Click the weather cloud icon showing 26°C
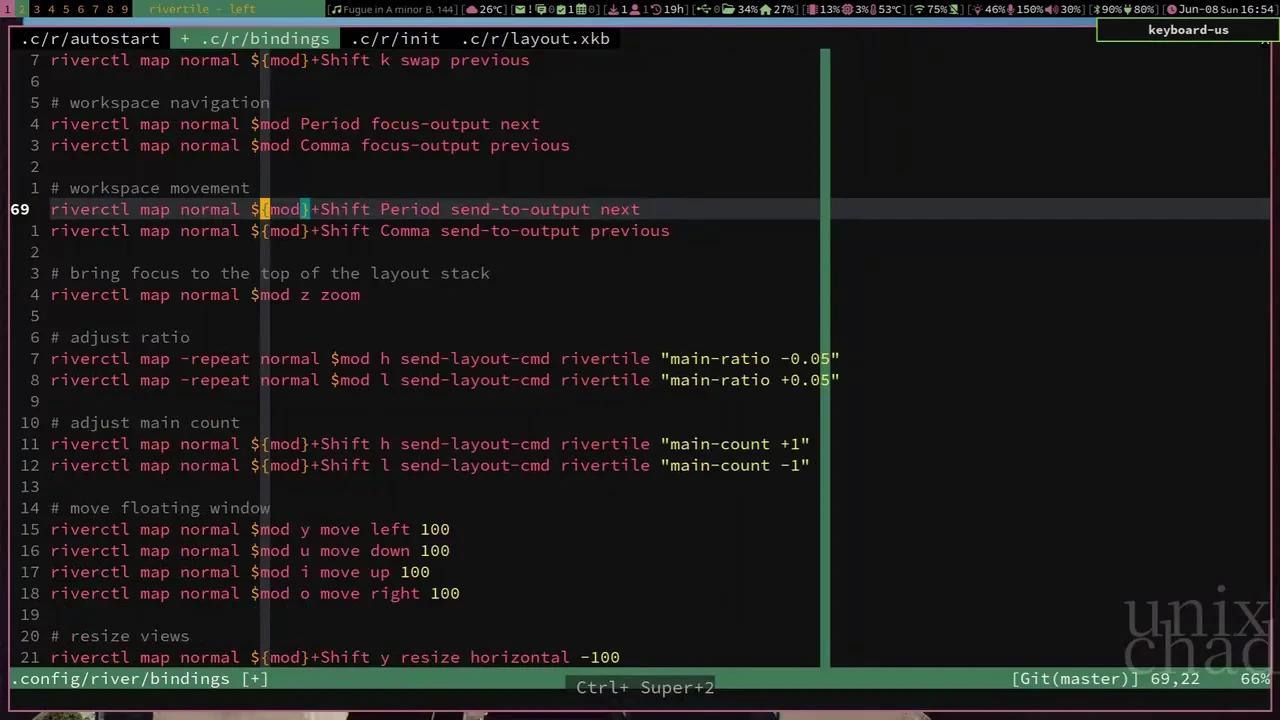This screenshot has height=720, width=1280. [x=472, y=9]
